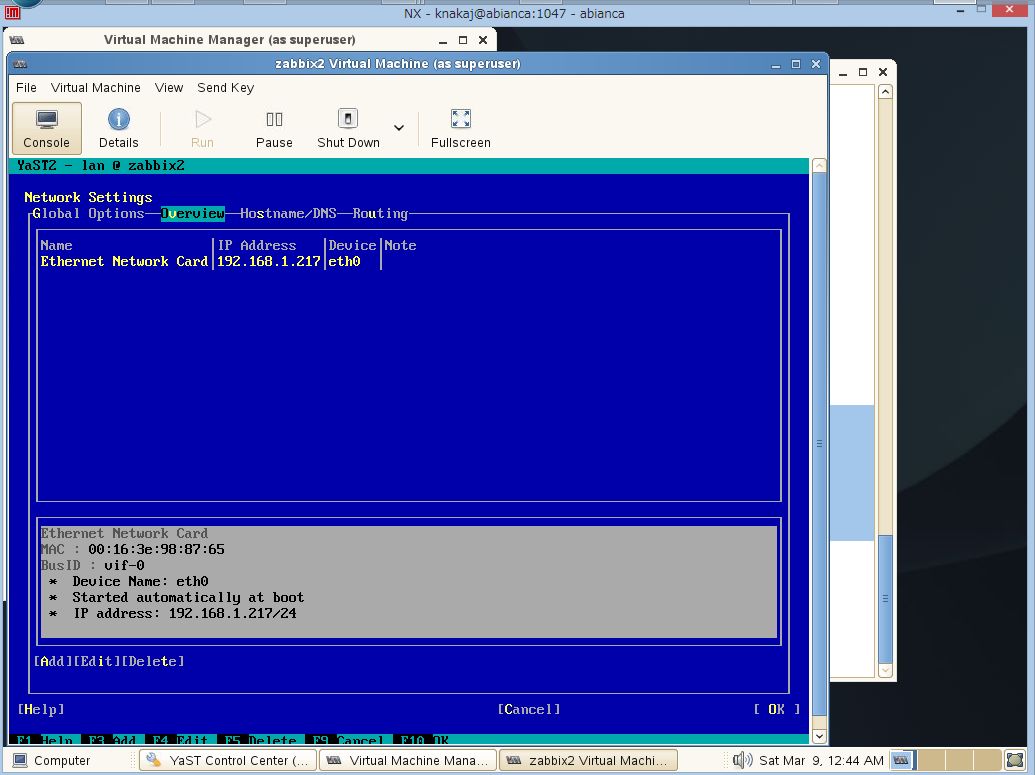The height and width of the screenshot is (775, 1035).
Task: Click the Name column header
Action: pyautogui.click(x=56, y=246)
